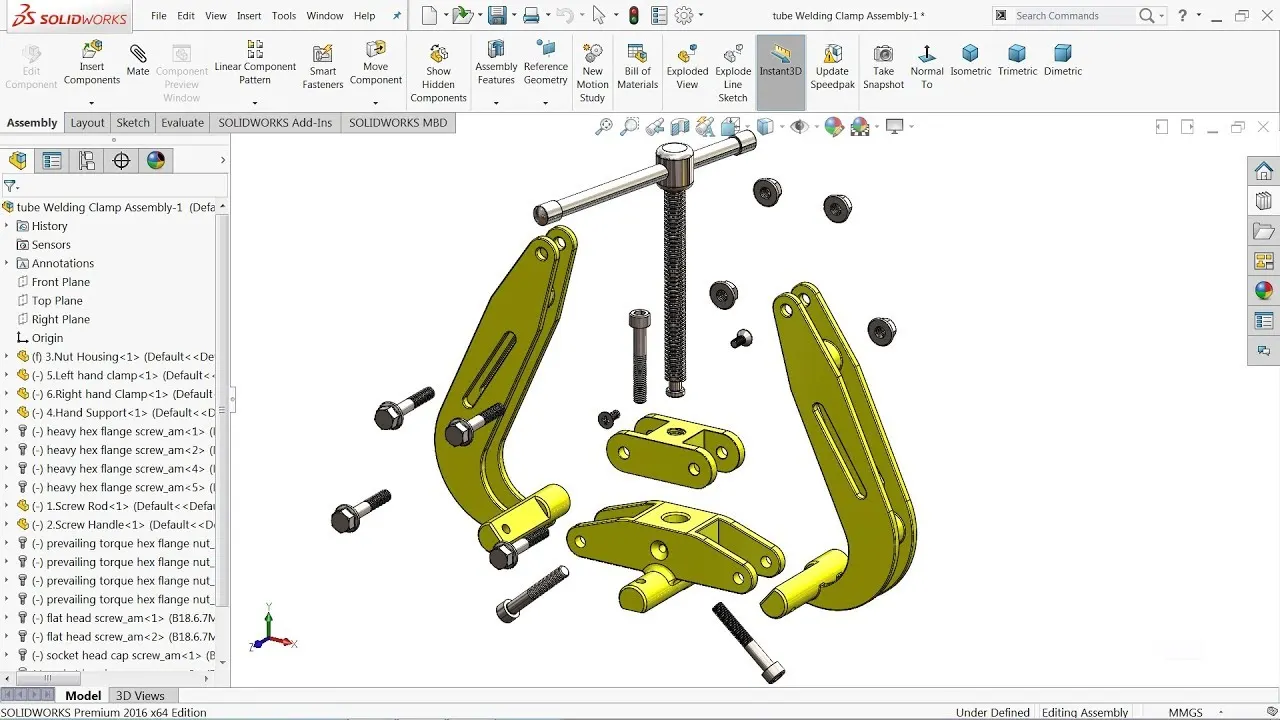This screenshot has width=1280, height=720.
Task: Select the Mate tool
Action: pyautogui.click(x=138, y=60)
